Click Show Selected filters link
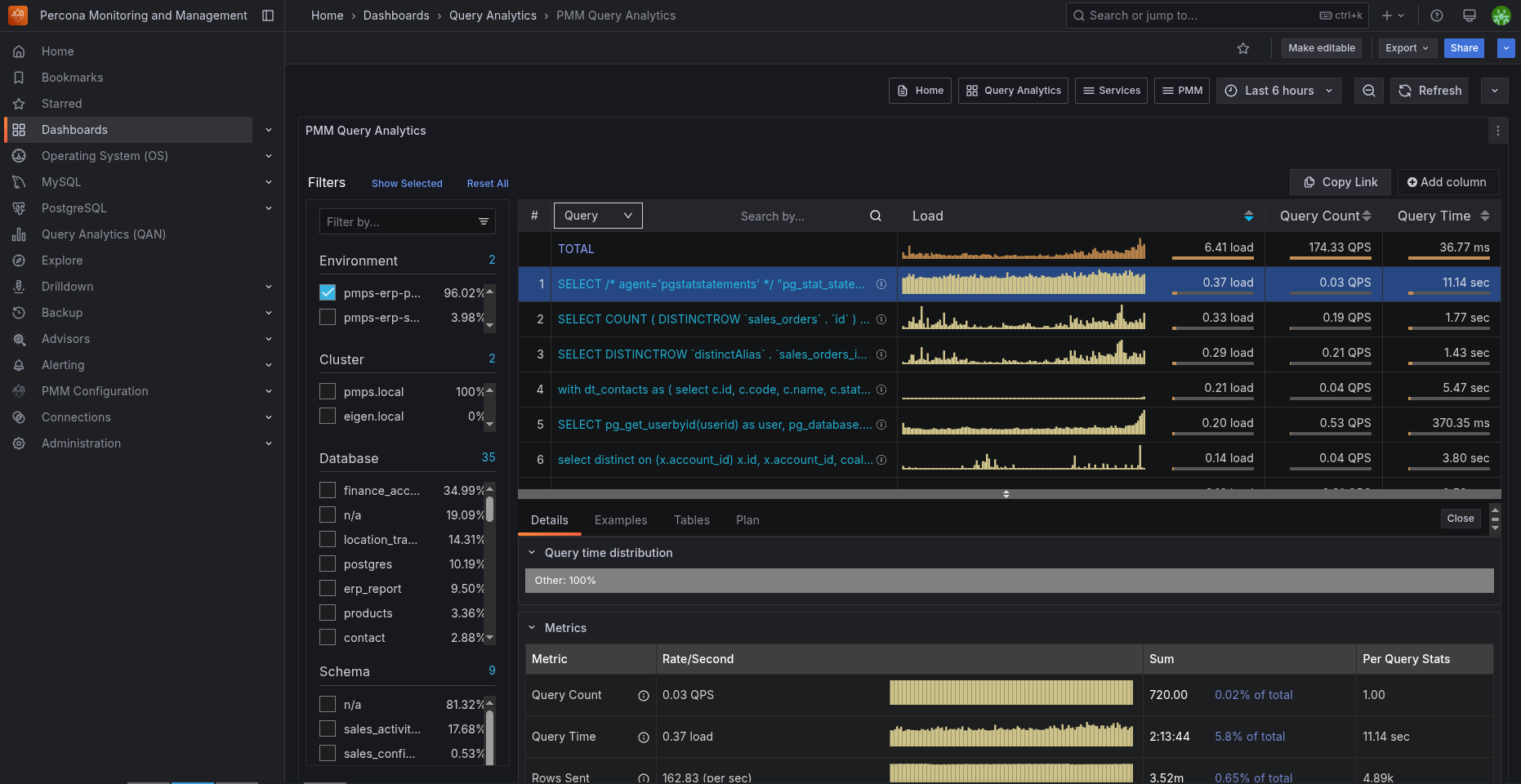Viewport: 1521px width, 784px height. point(407,184)
